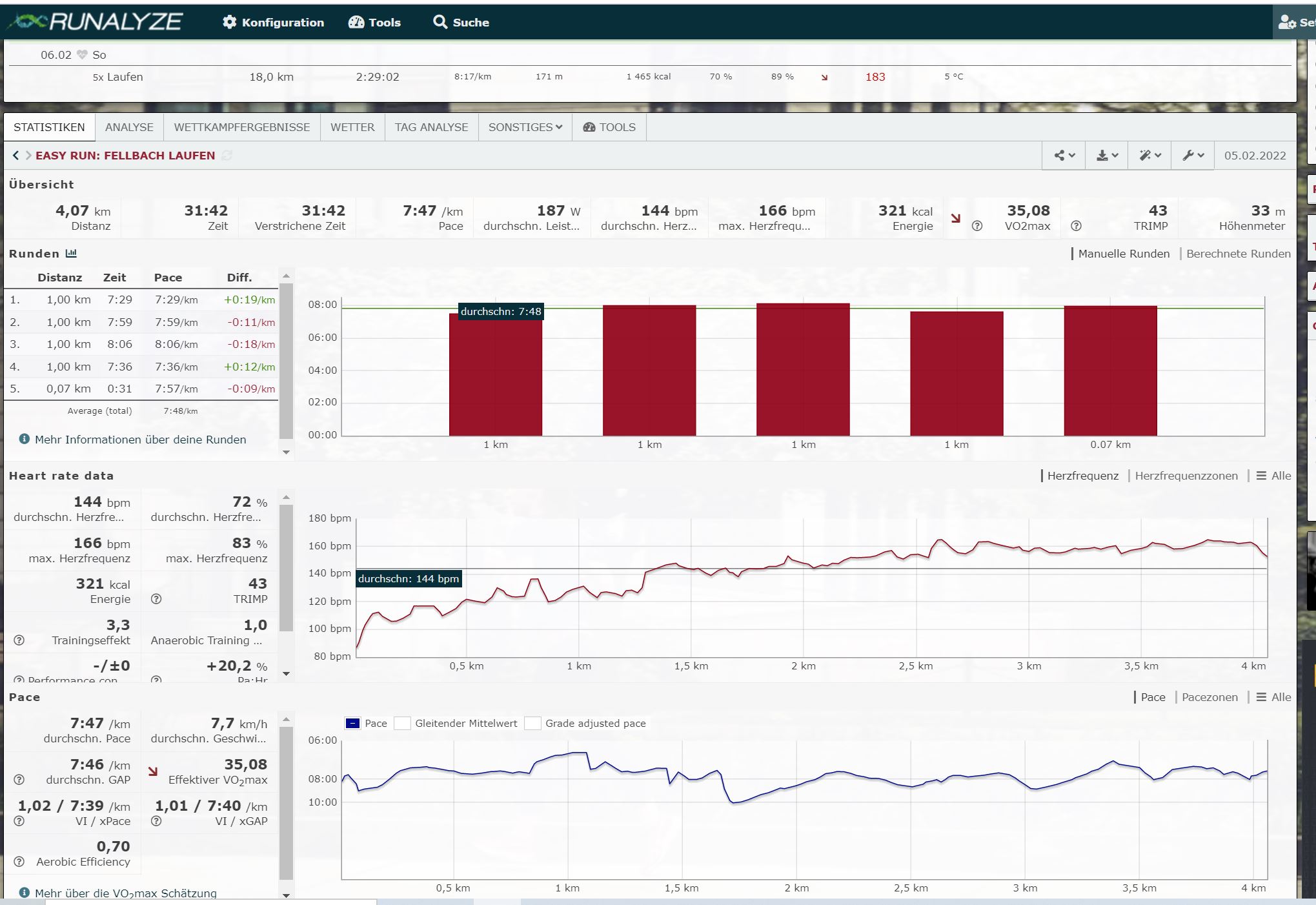Open the wrench edit menu
Image resolution: width=1316 pixels, height=905 pixels.
click(x=1193, y=156)
